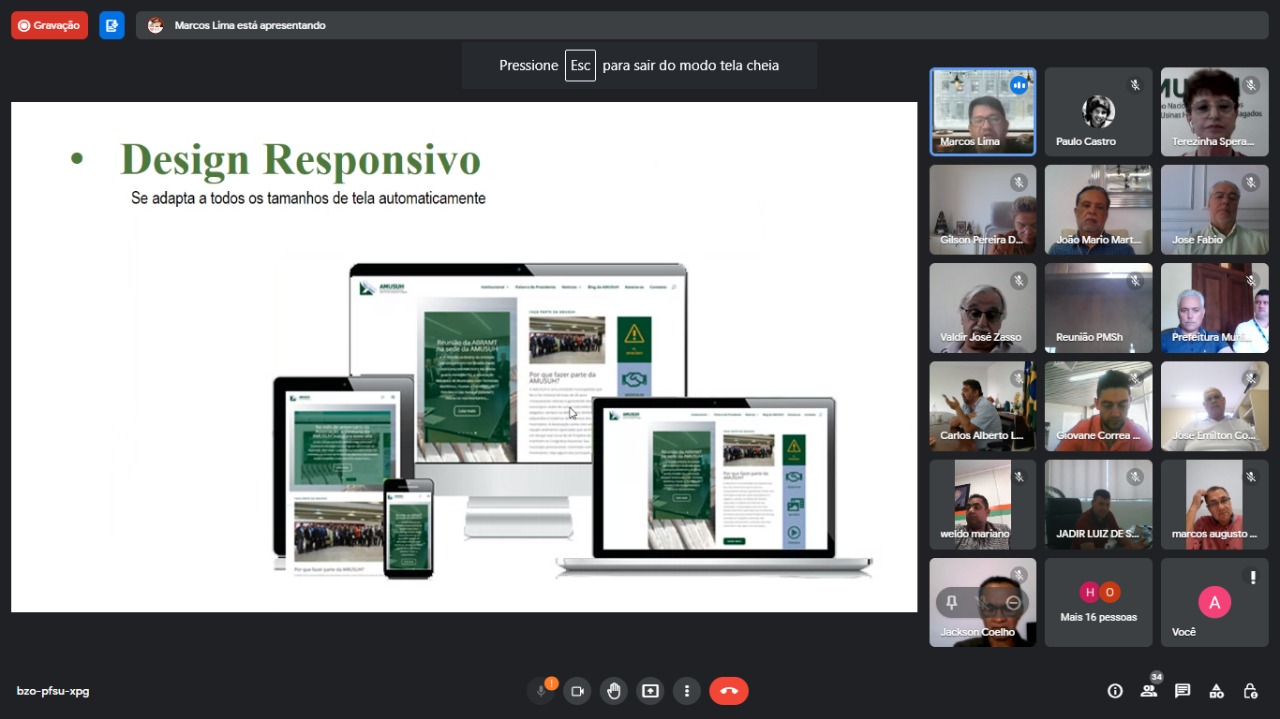Screen dimensions: 1280x719
Task: Click the muted mic icon on Gilson Pereira's tile
Action: [1019, 183]
